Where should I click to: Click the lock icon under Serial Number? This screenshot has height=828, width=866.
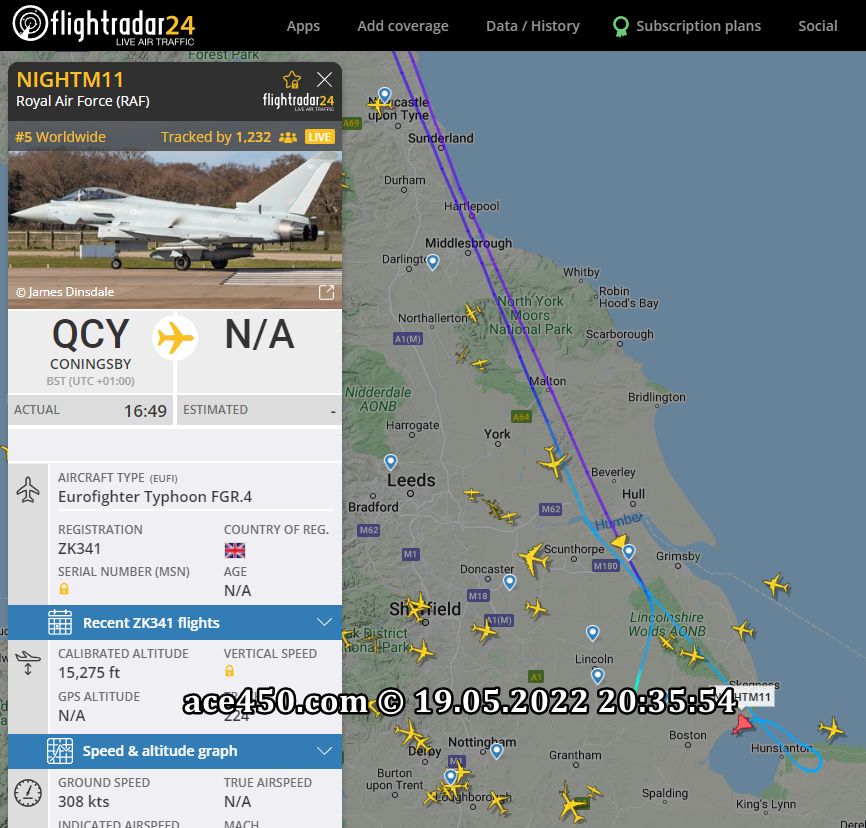point(64,589)
